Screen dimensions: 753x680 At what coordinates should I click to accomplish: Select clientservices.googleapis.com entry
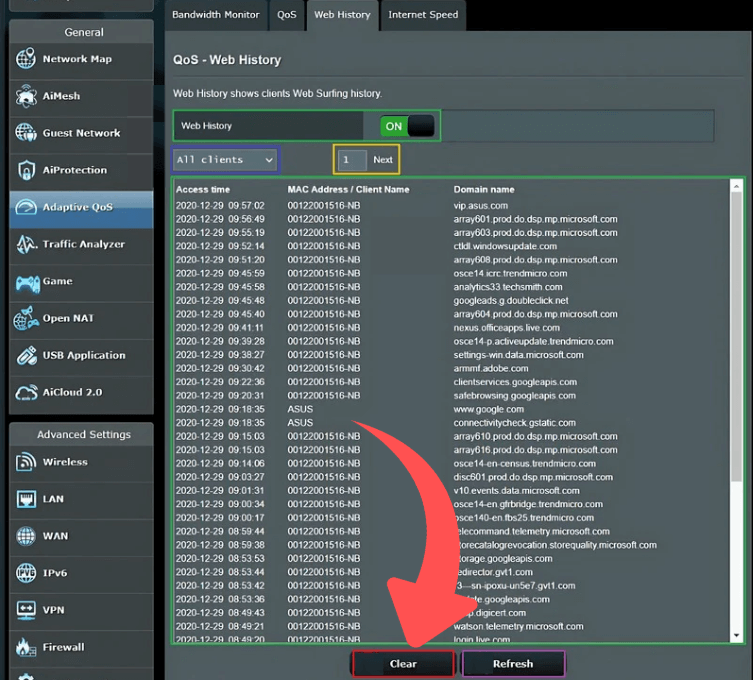tap(515, 382)
